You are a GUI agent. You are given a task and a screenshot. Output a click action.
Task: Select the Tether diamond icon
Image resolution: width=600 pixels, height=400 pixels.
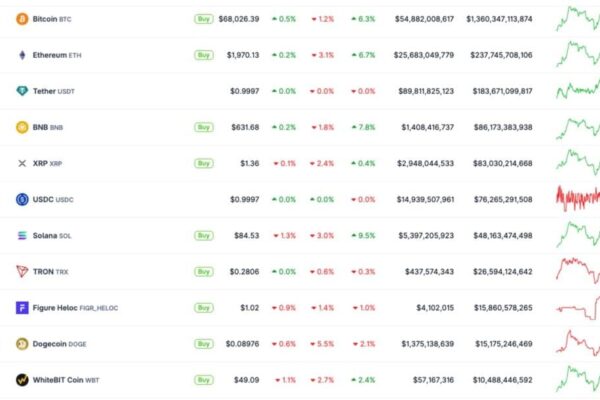tap(22, 91)
